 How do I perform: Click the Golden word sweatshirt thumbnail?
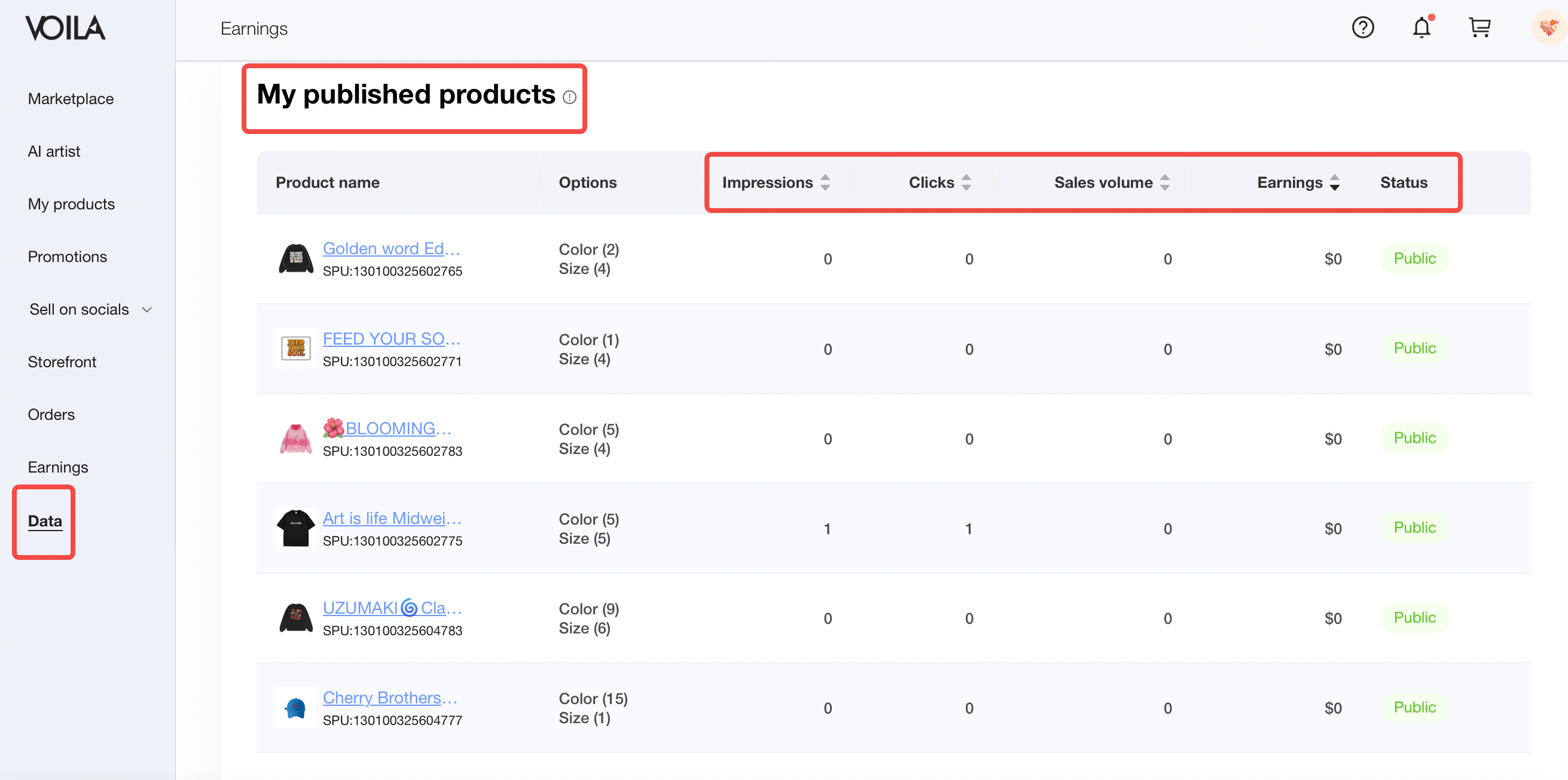tap(296, 259)
